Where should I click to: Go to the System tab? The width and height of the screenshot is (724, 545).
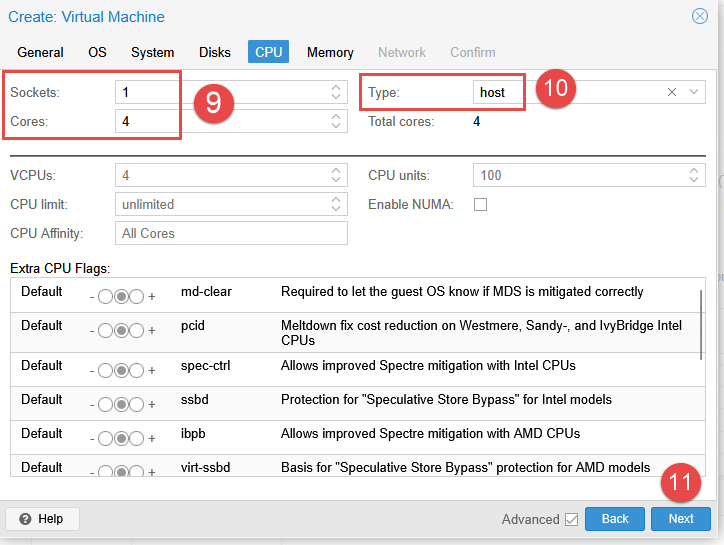click(x=152, y=52)
